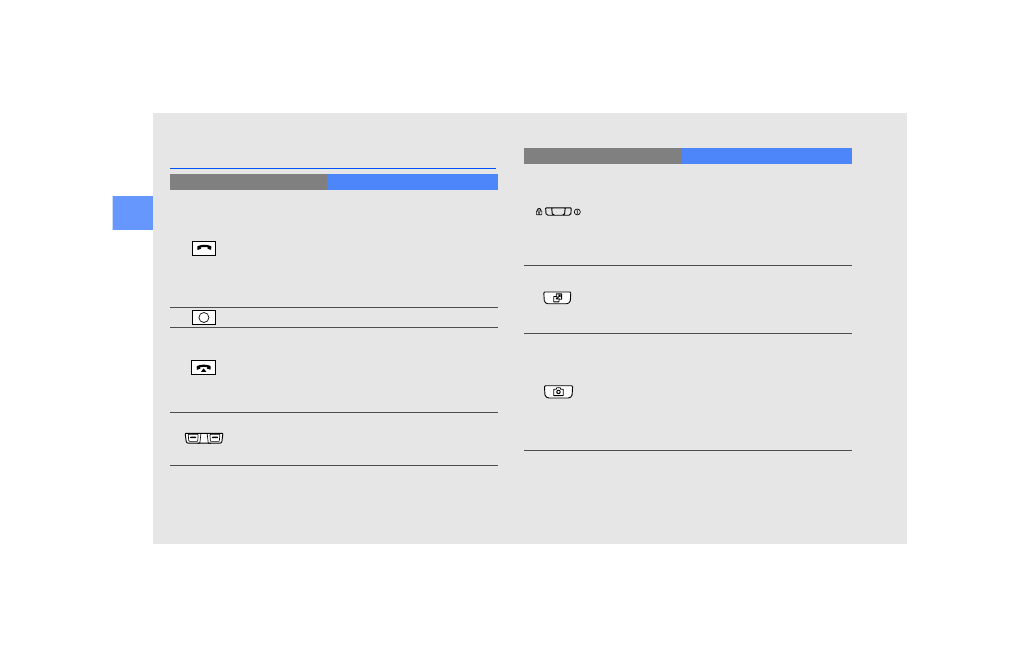Click the power symbol beside the hold slider
The width and height of the screenshot is (1020, 658).
tap(578, 212)
